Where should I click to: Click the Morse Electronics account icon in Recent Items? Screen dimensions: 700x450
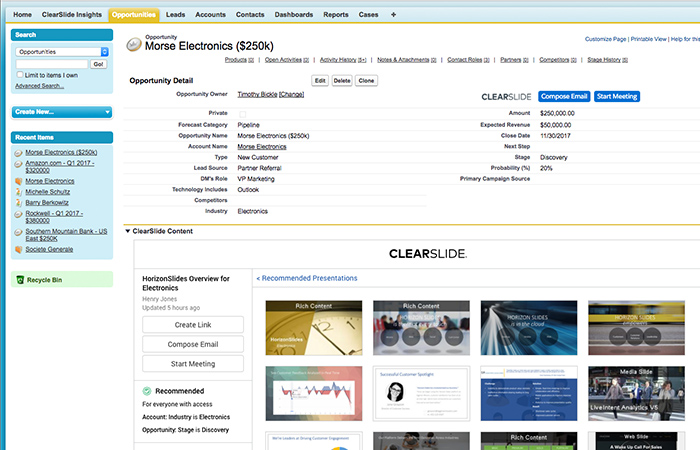18,181
